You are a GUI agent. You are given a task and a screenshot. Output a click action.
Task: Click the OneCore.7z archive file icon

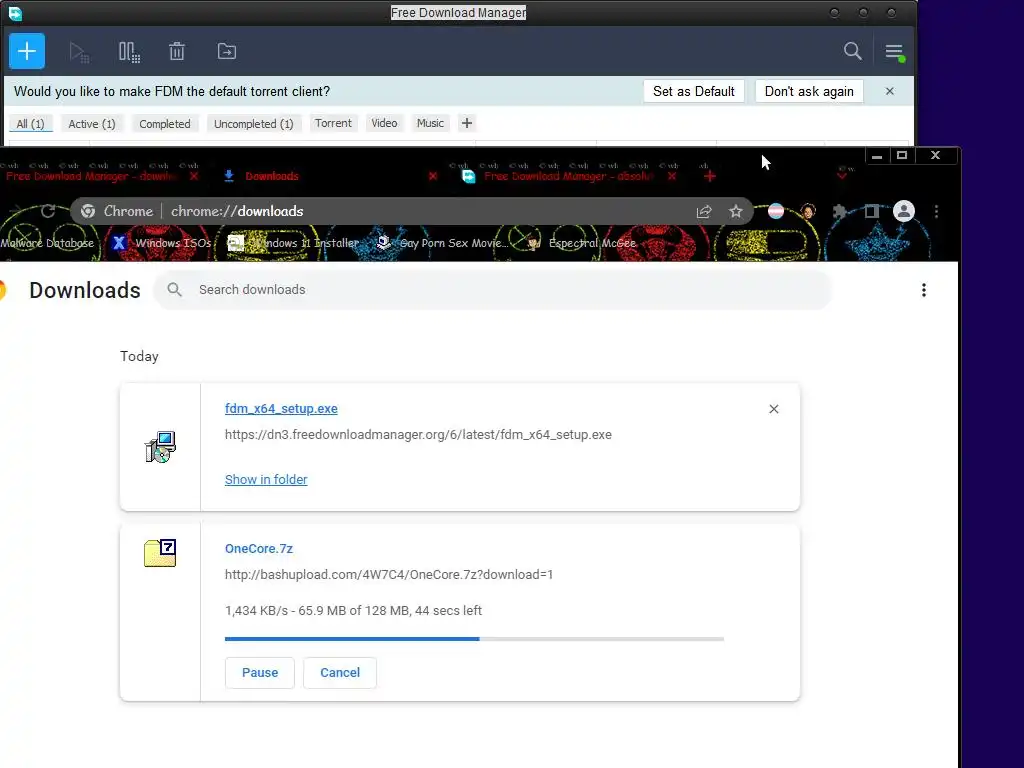point(160,552)
